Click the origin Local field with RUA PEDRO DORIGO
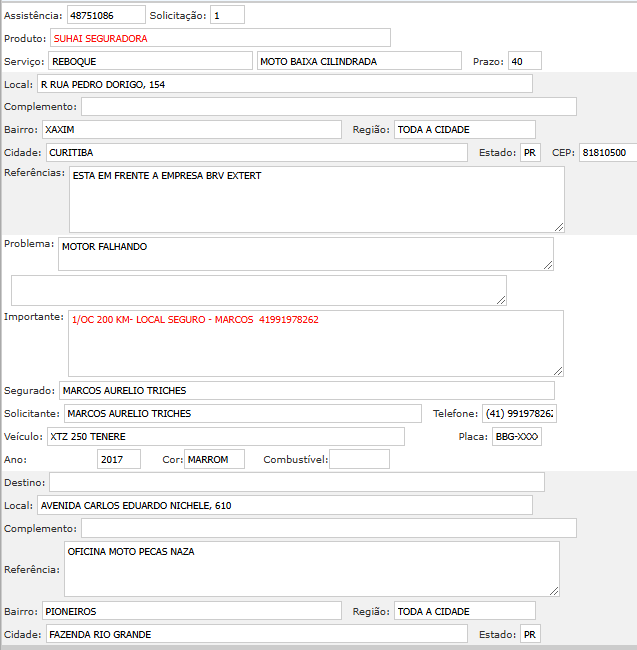 coord(284,84)
